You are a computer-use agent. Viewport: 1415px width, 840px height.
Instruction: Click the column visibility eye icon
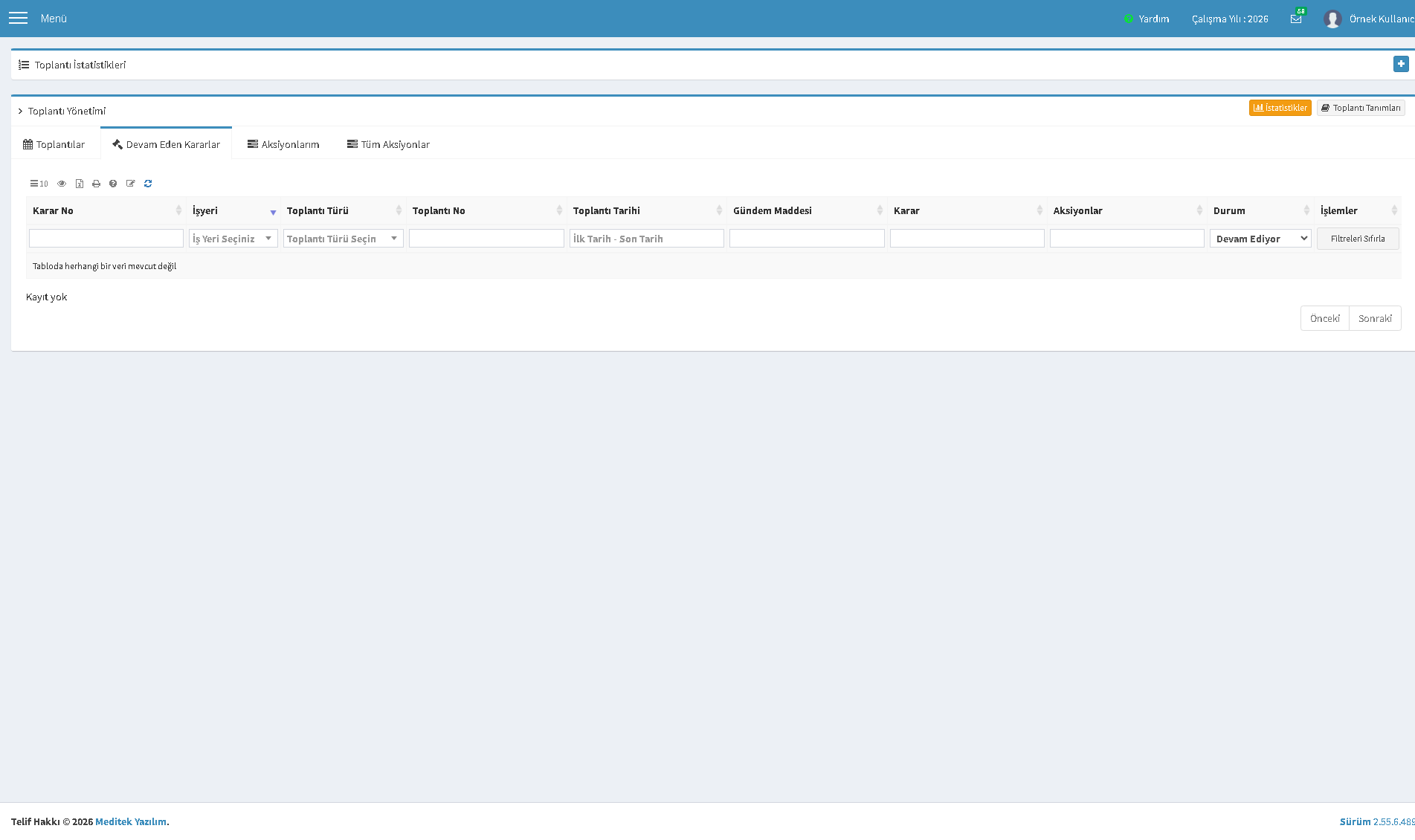(x=62, y=184)
